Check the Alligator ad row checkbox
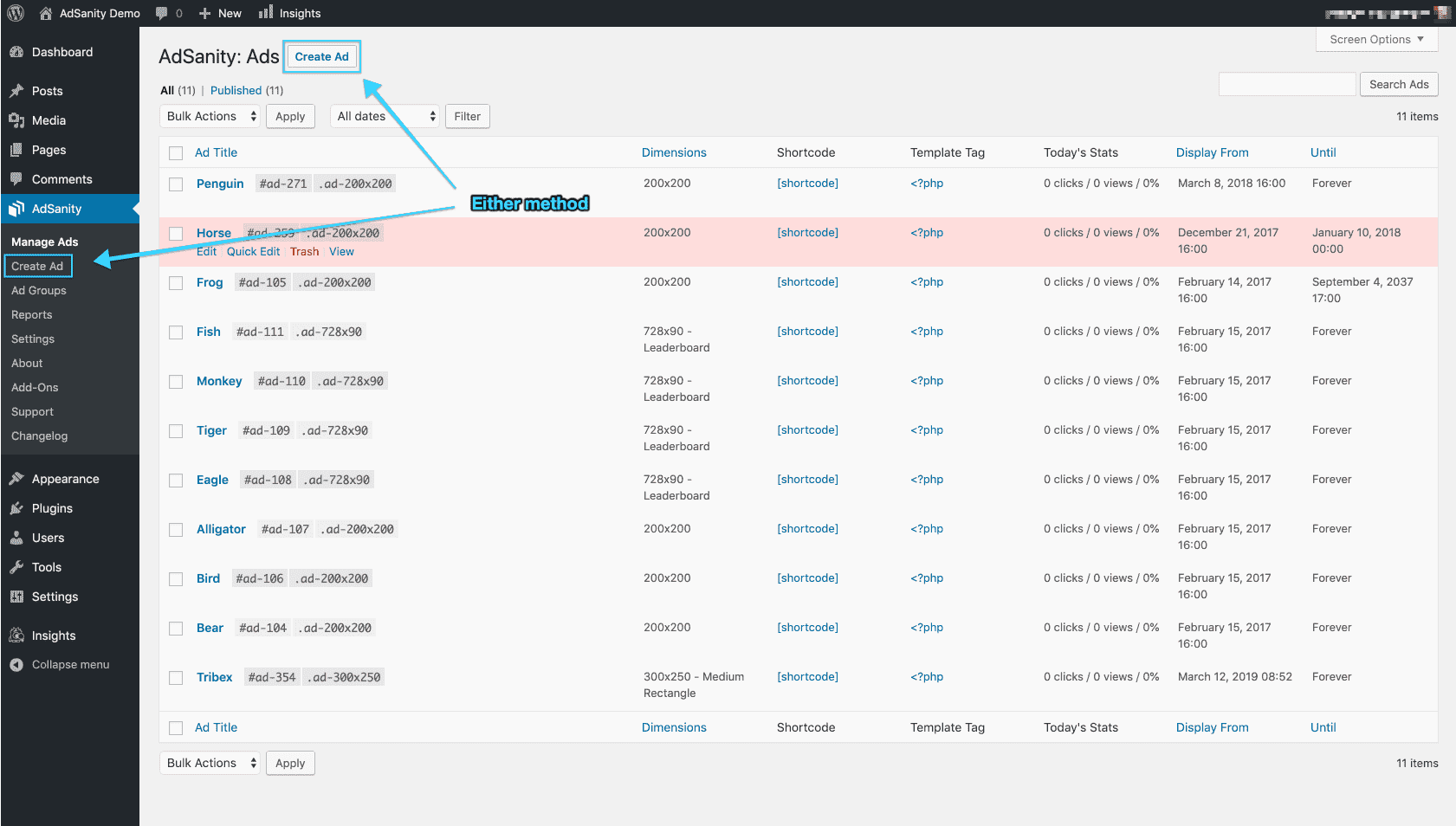This screenshot has height=826, width=1456. pyautogui.click(x=176, y=530)
